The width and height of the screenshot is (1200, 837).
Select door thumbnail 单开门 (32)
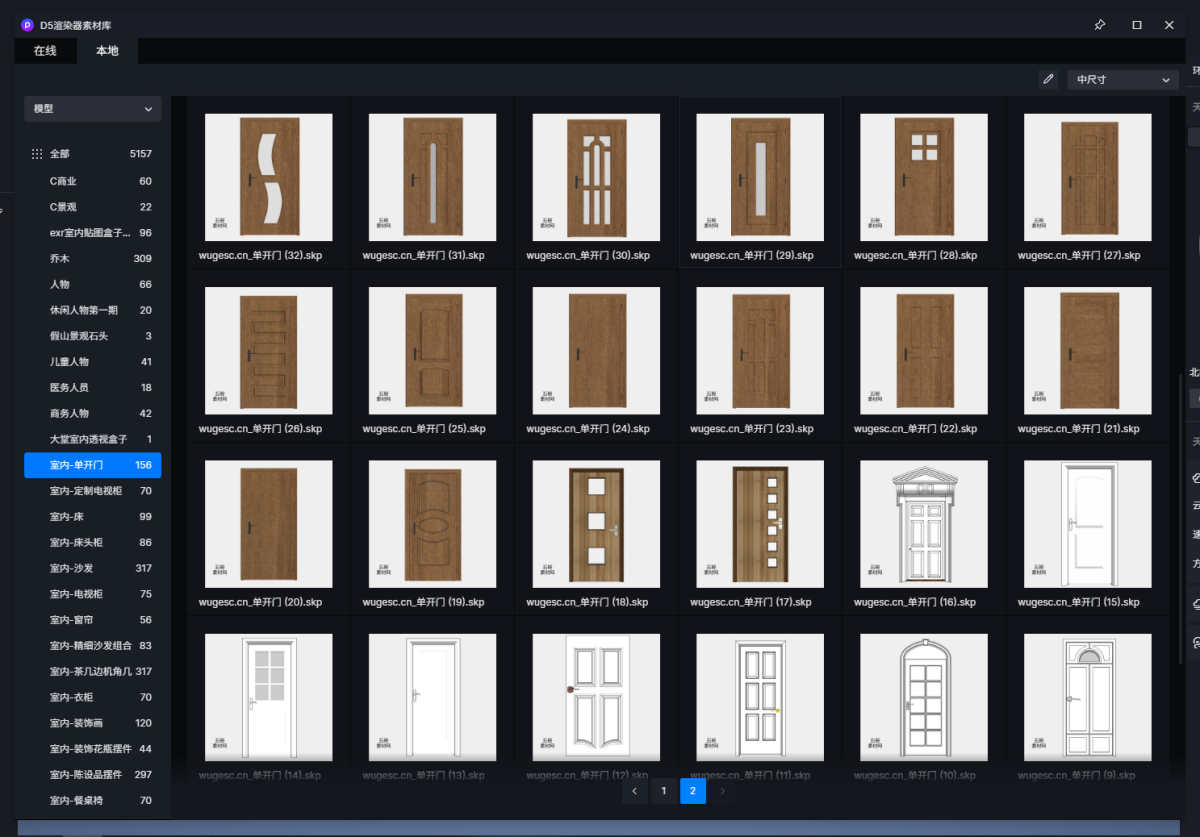click(268, 177)
